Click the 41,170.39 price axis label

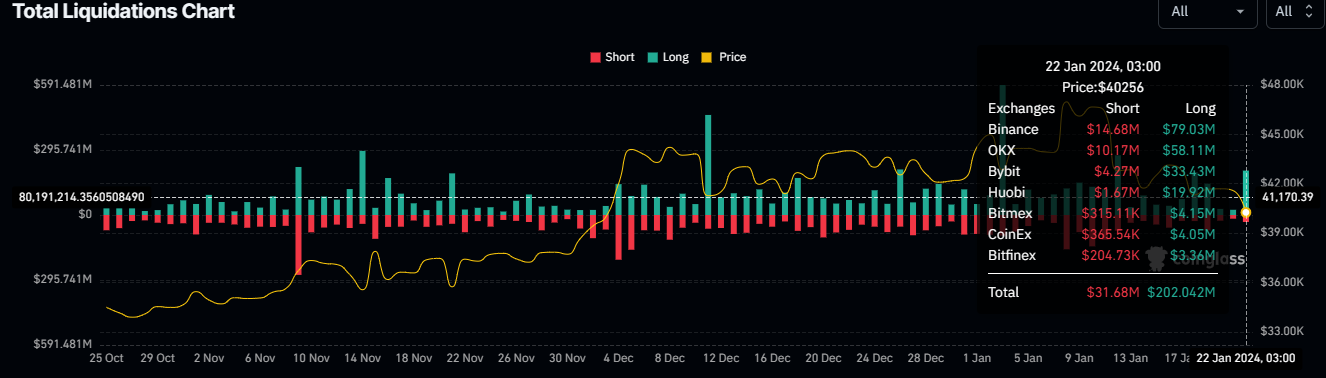click(1287, 197)
